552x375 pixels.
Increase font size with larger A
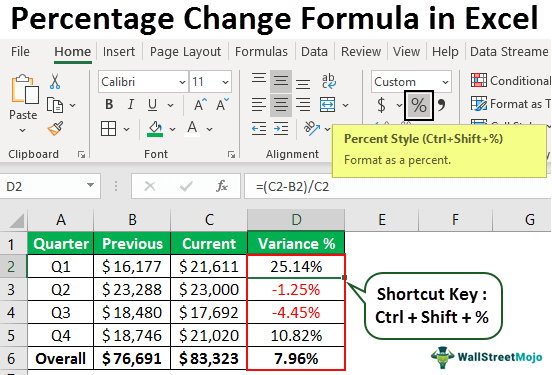coord(200,105)
